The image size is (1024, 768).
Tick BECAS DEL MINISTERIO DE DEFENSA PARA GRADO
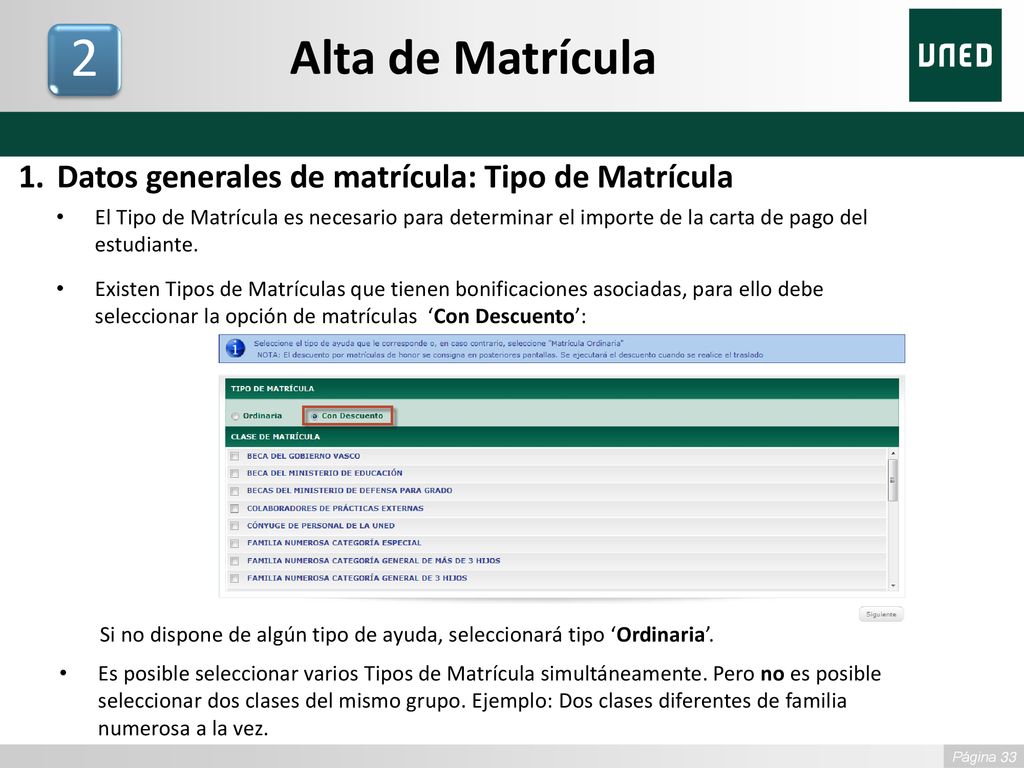234,491
